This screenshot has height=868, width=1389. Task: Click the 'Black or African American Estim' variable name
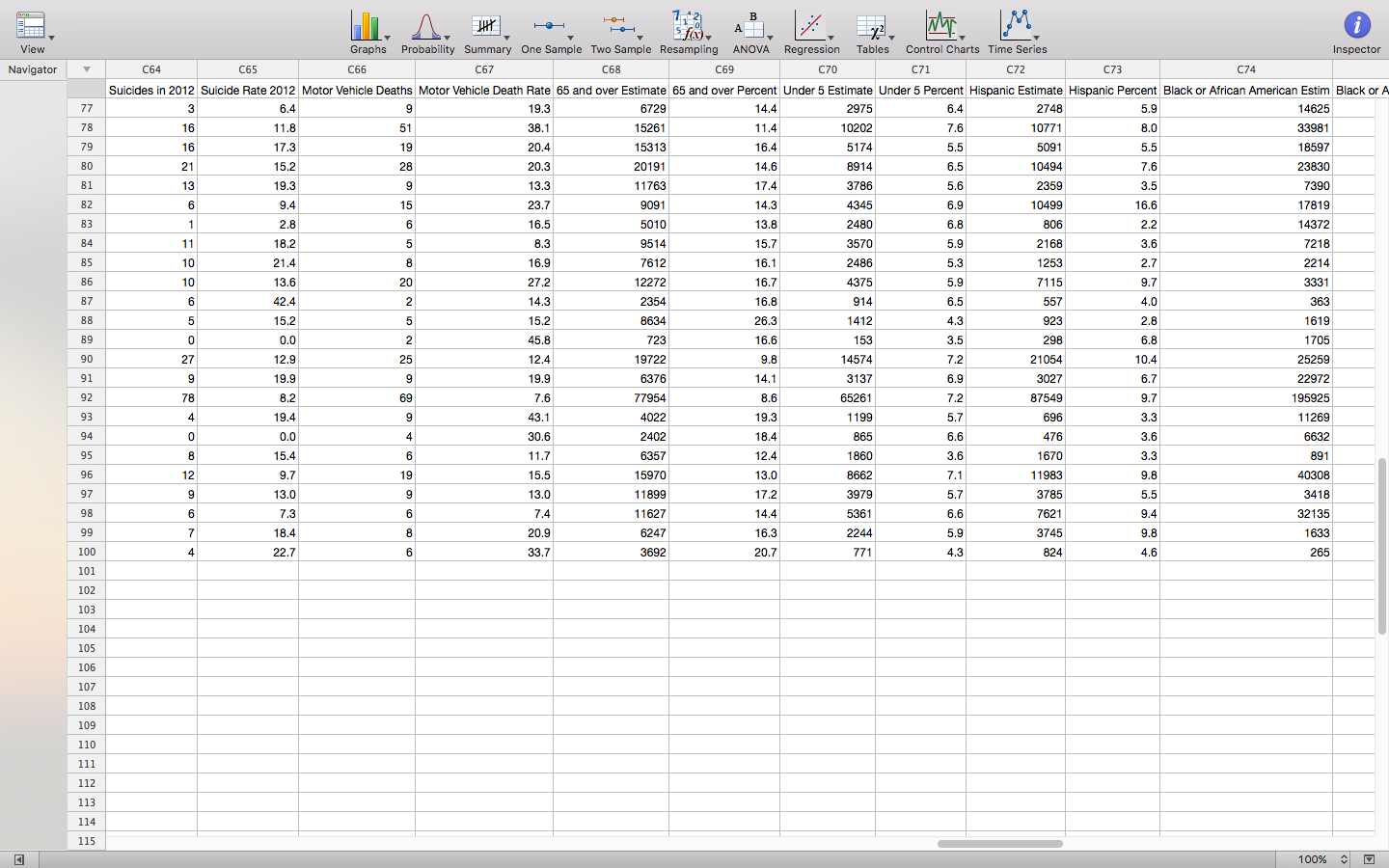point(1246,90)
